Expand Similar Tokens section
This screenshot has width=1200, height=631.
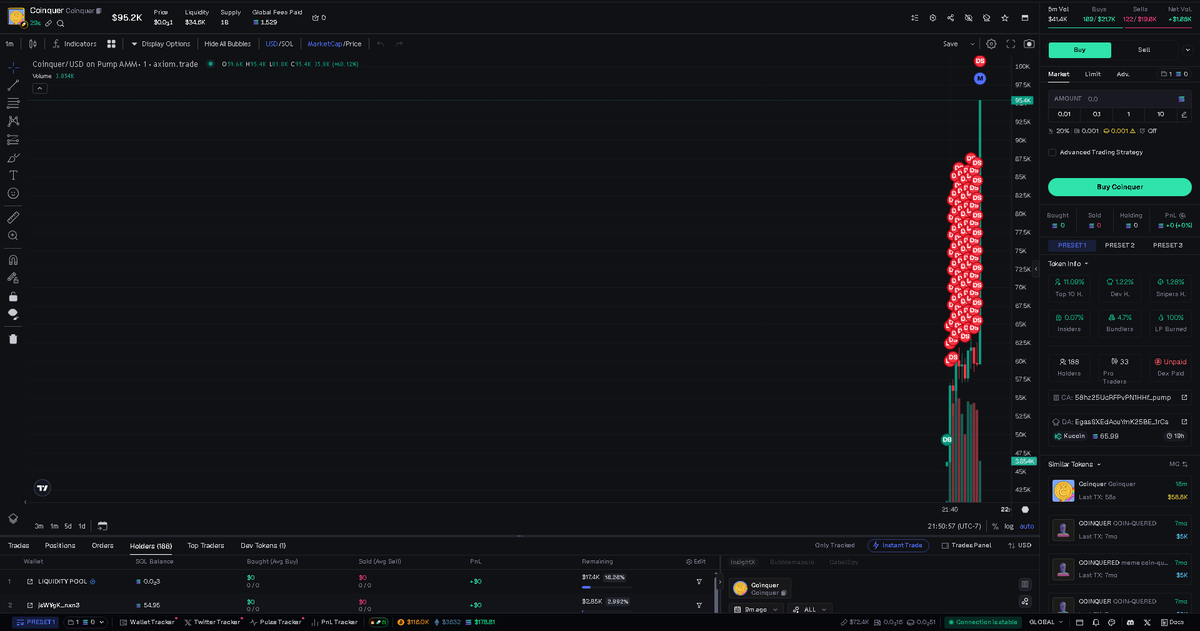tap(1074, 464)
